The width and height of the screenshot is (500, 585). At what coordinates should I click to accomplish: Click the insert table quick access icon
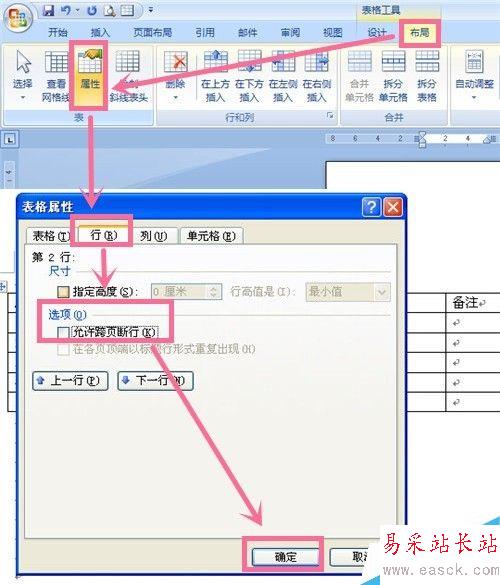[x=127, y=10]
